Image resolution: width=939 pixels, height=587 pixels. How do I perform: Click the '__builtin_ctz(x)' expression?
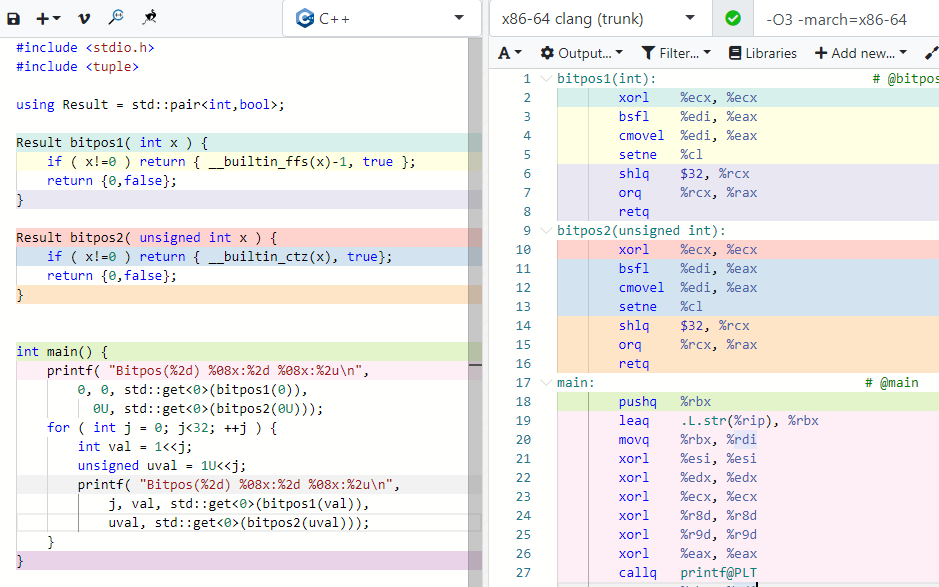pos(270,256)
